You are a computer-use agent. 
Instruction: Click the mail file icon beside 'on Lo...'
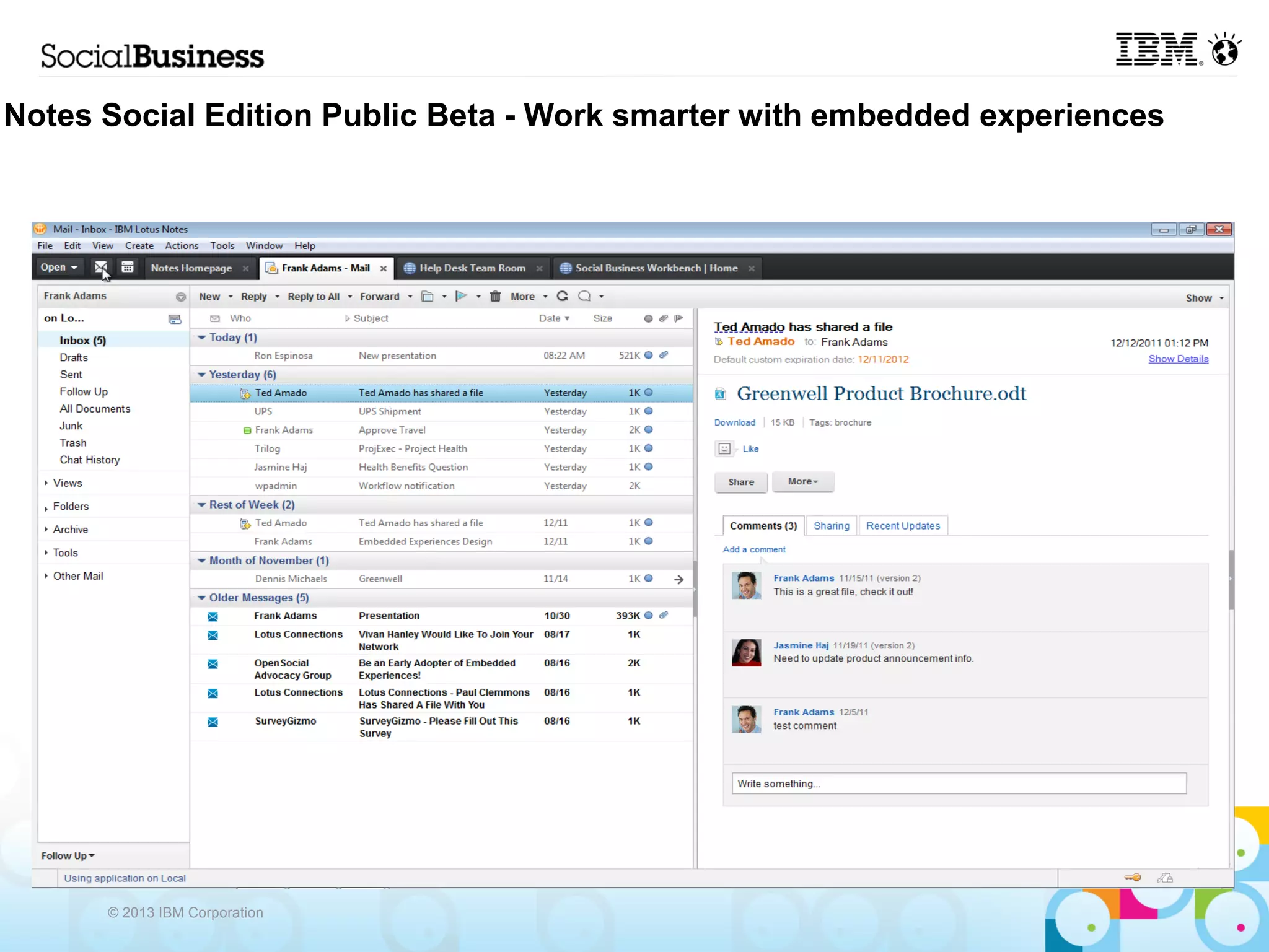[x=175, y=319]
